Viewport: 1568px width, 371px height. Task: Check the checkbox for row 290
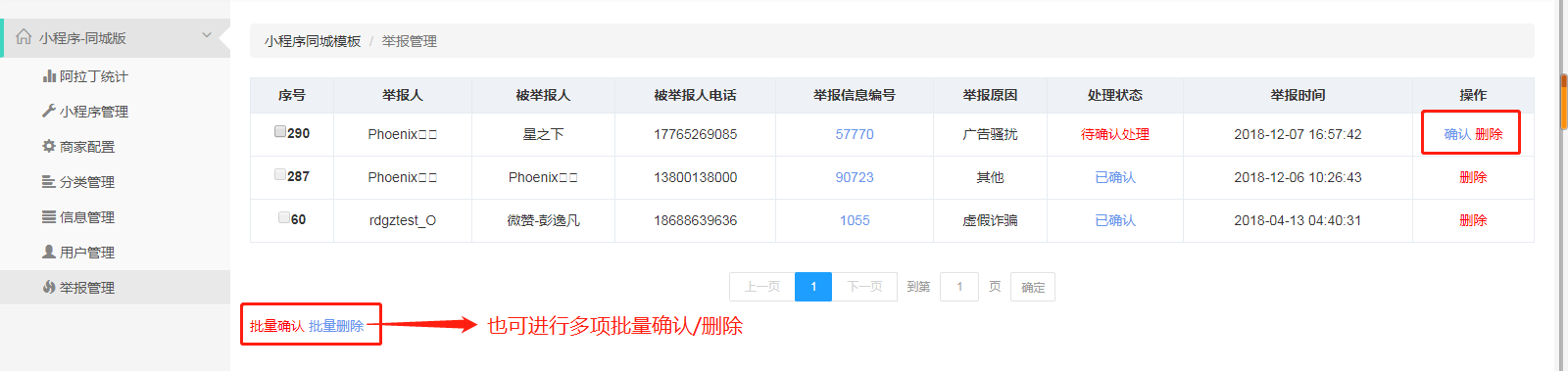[280, 131]
